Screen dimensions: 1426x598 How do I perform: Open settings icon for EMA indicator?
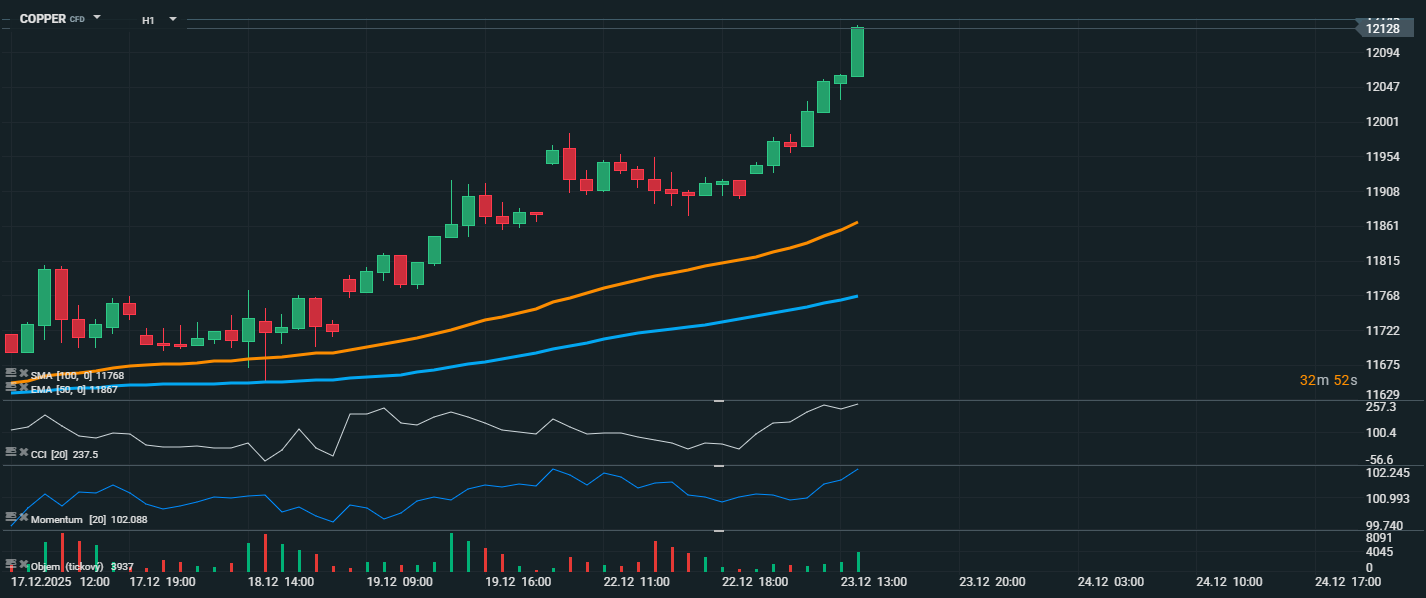click(x=11, y=387)
